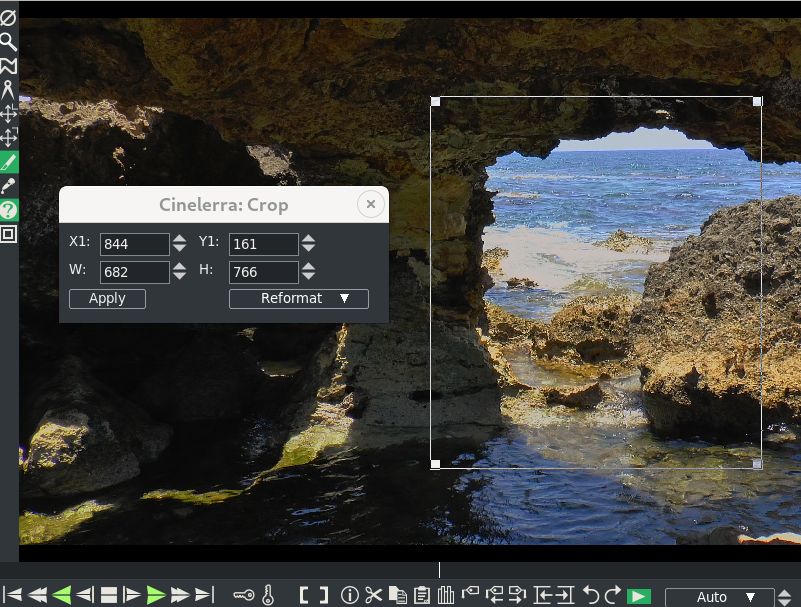Decrease the H value with down arrow
801x607 pixels.
[309, 277]
